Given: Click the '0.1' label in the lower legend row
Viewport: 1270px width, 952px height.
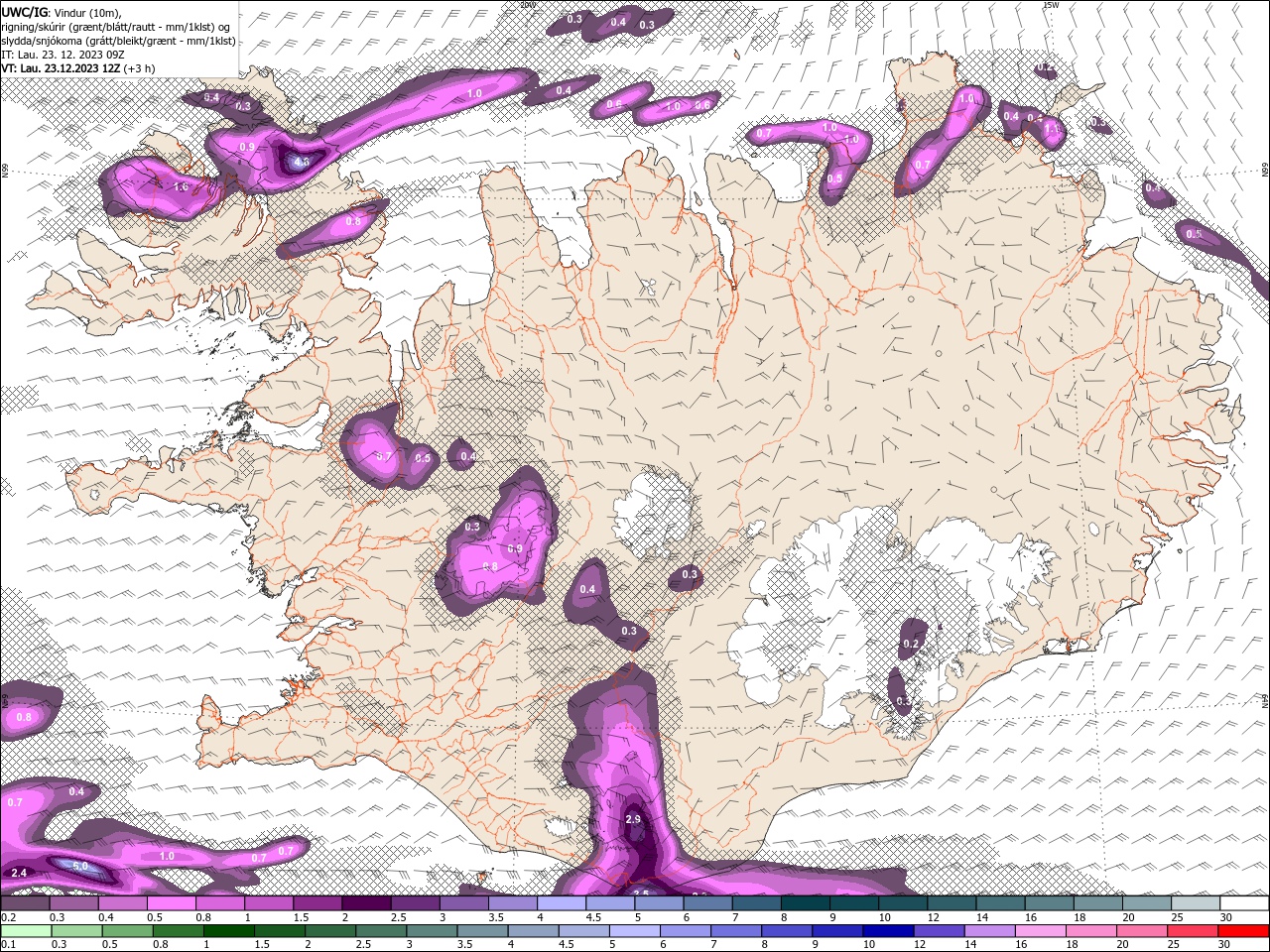Looking at the screenshot, I should [9, 944].
